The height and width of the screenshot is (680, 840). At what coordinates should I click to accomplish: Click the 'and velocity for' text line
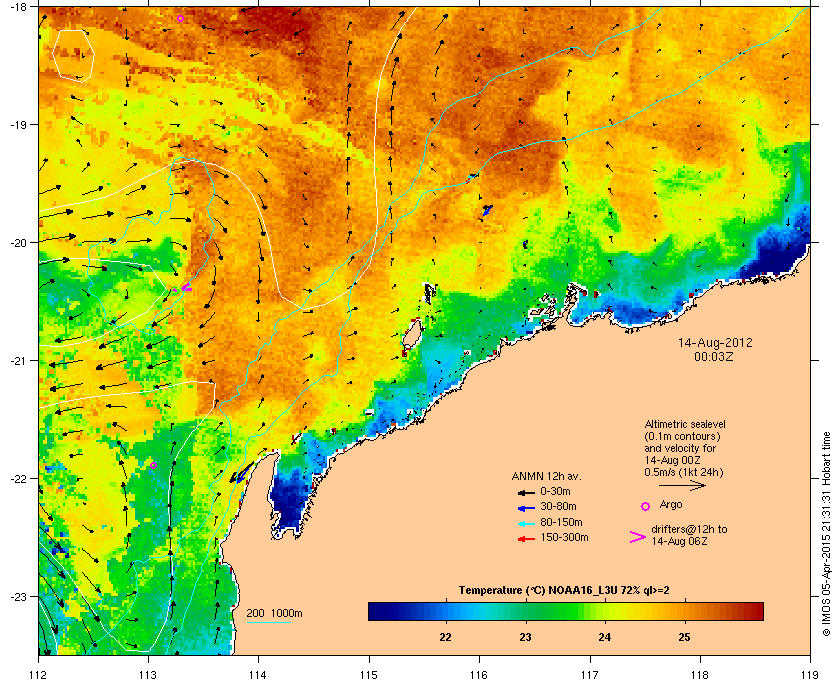[x=680, y=448]
